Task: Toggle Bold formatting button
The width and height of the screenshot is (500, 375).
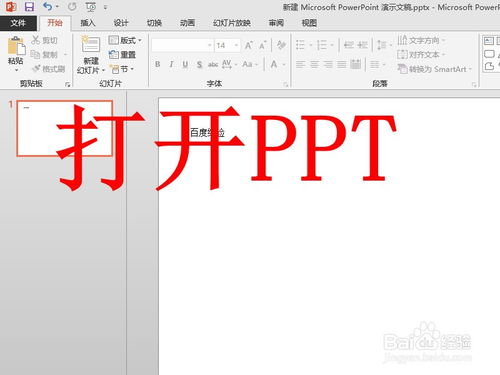Action: tap(158, 64)
